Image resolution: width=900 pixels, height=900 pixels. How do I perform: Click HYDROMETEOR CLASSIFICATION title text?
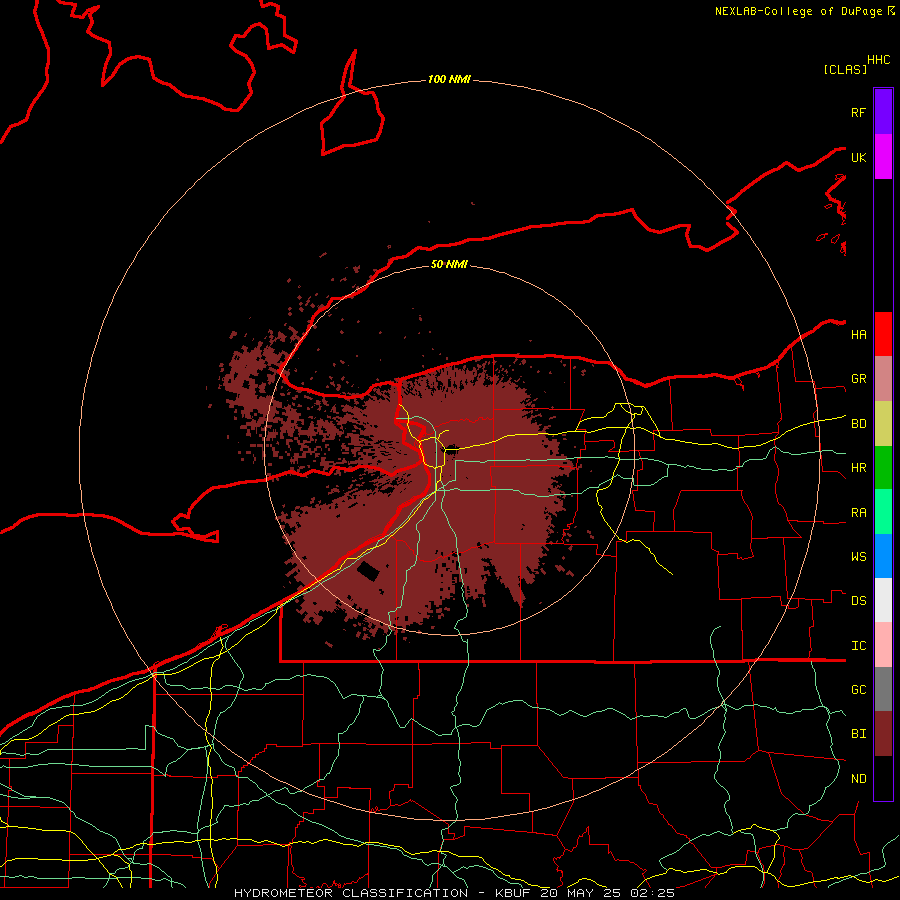351,893
